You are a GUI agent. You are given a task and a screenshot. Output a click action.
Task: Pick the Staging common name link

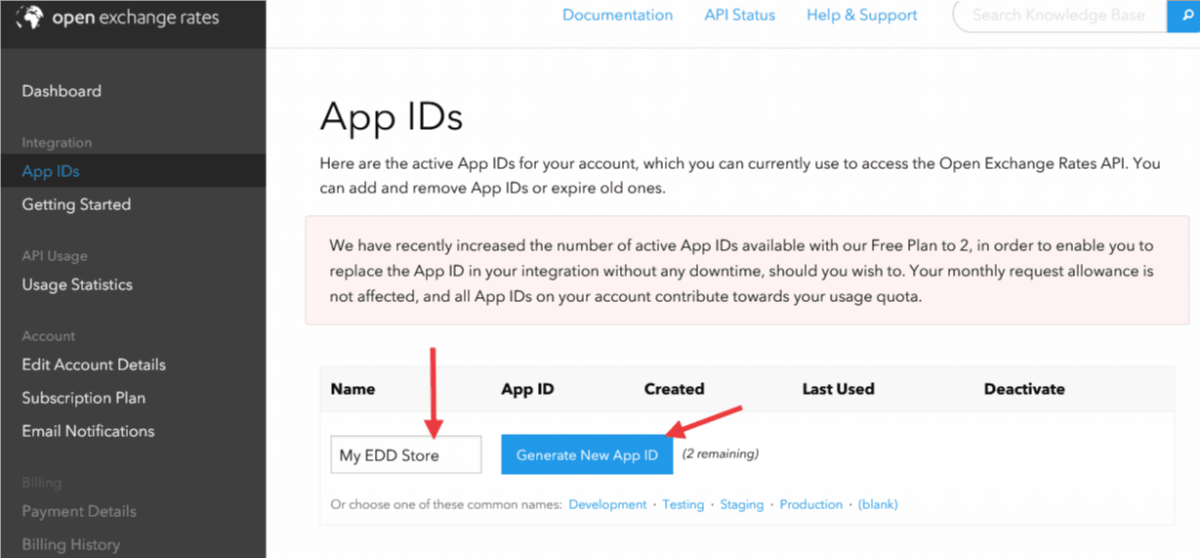click(742, 505)
